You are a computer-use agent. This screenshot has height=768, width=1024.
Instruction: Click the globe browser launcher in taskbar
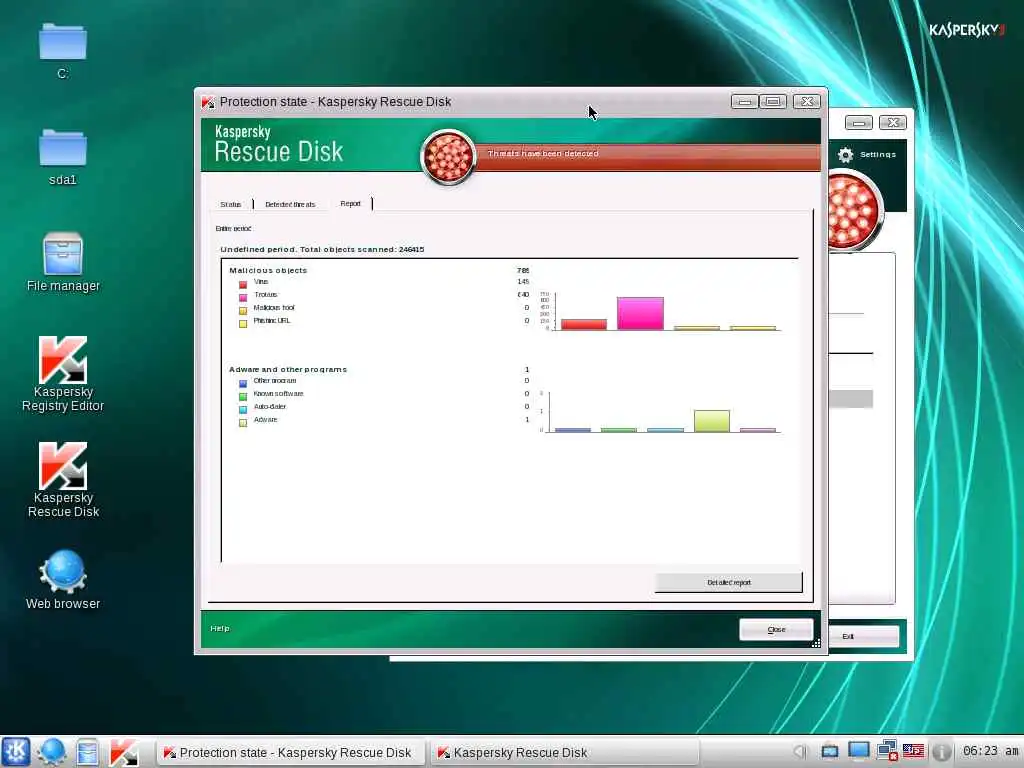tap(51, 752)
